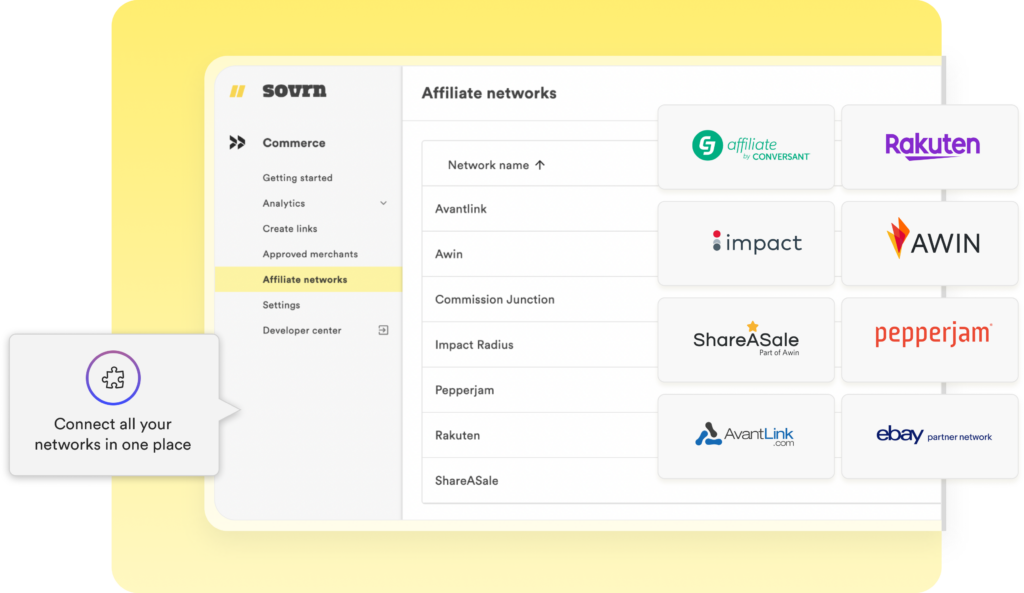Screen dimensions: 1024x593
Task: Click the Commerce double-chevron icon
Action: click(237, 142)
